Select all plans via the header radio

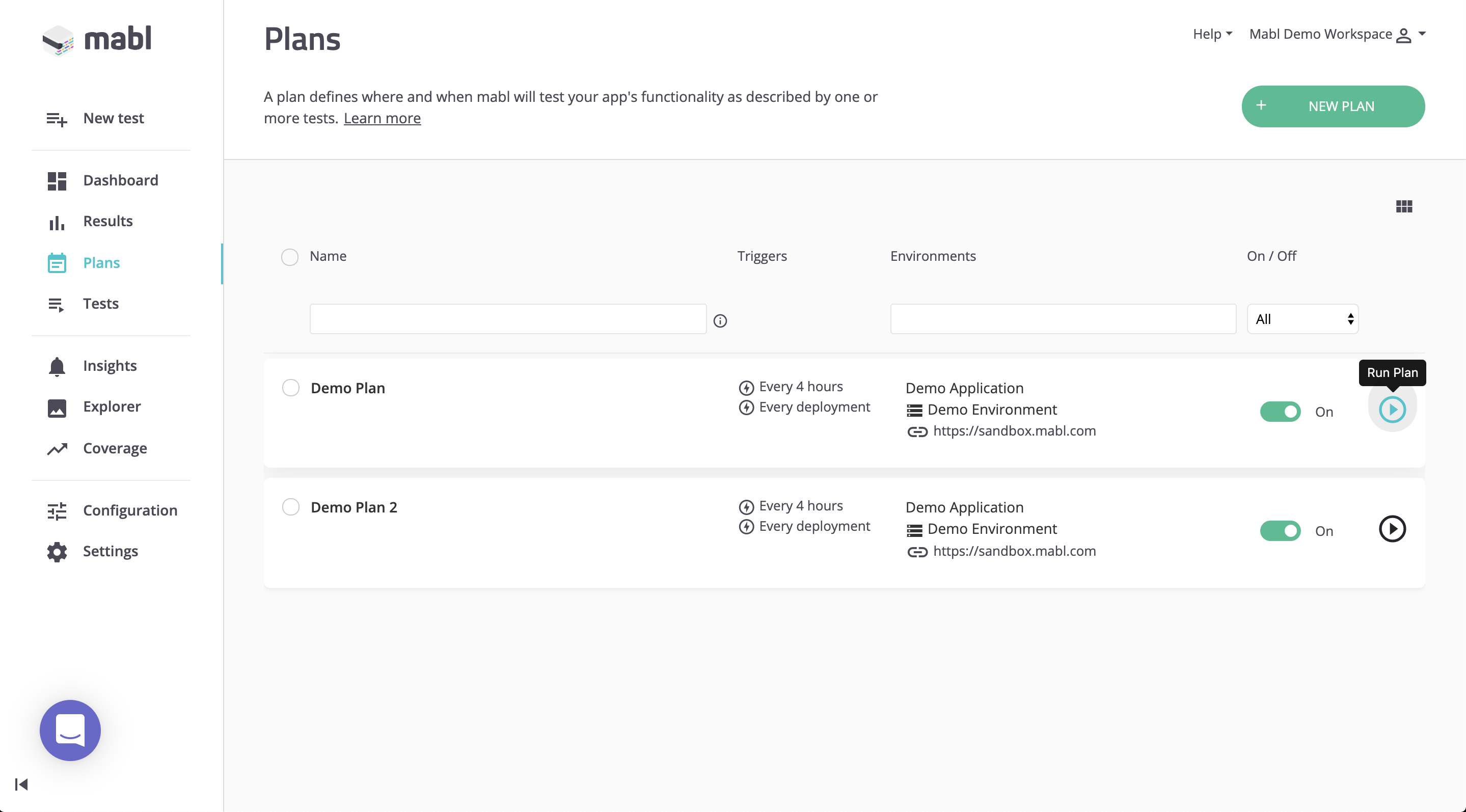pos(290,257)
